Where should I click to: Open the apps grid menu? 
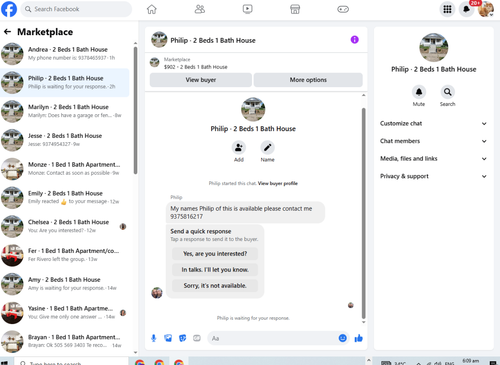[447, 9]
